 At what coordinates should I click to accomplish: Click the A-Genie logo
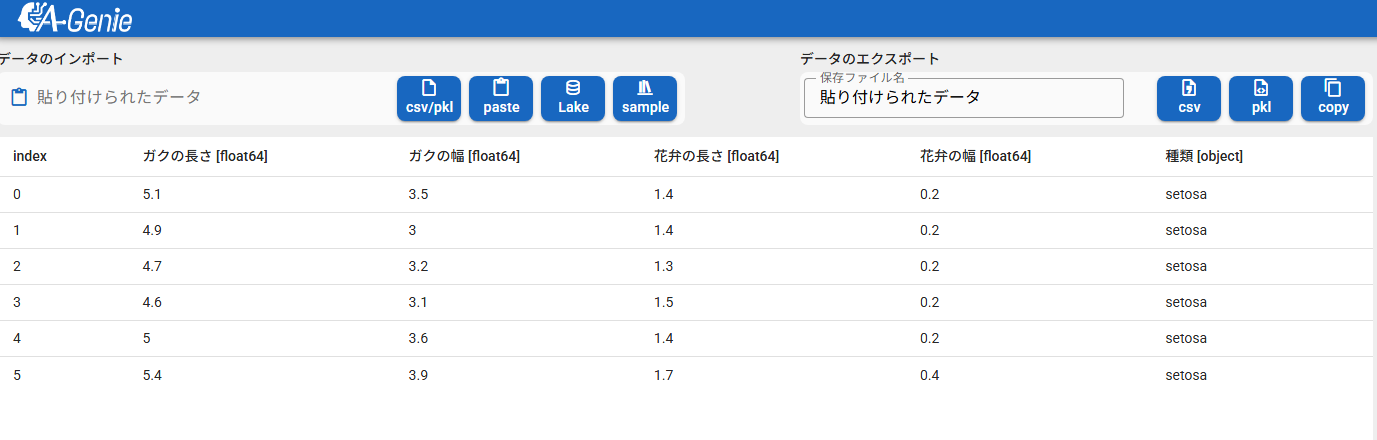76,18
